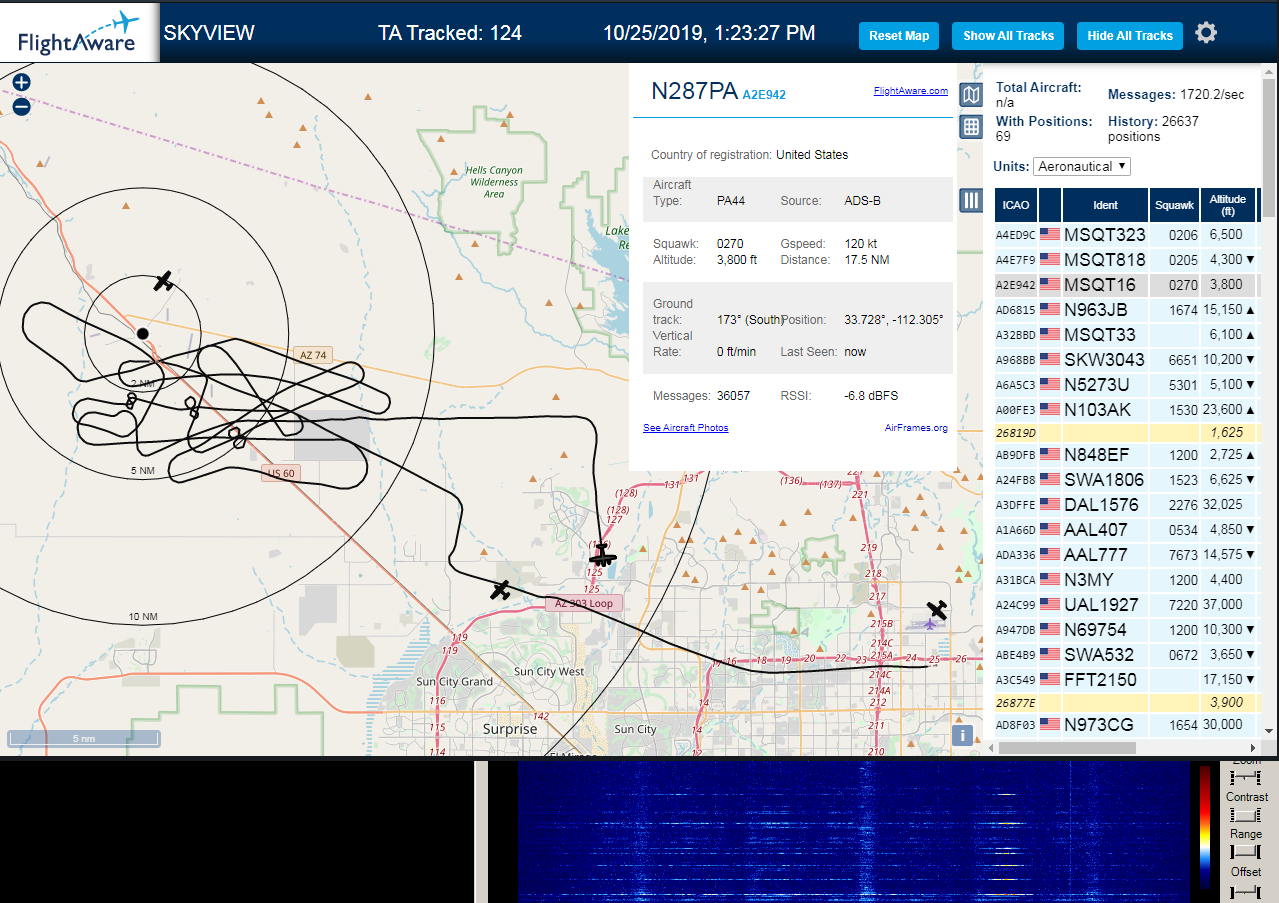Click the US flag in MSQT323 row
The height and width of the screenshot is (903, 1279).
(1050, 235)
